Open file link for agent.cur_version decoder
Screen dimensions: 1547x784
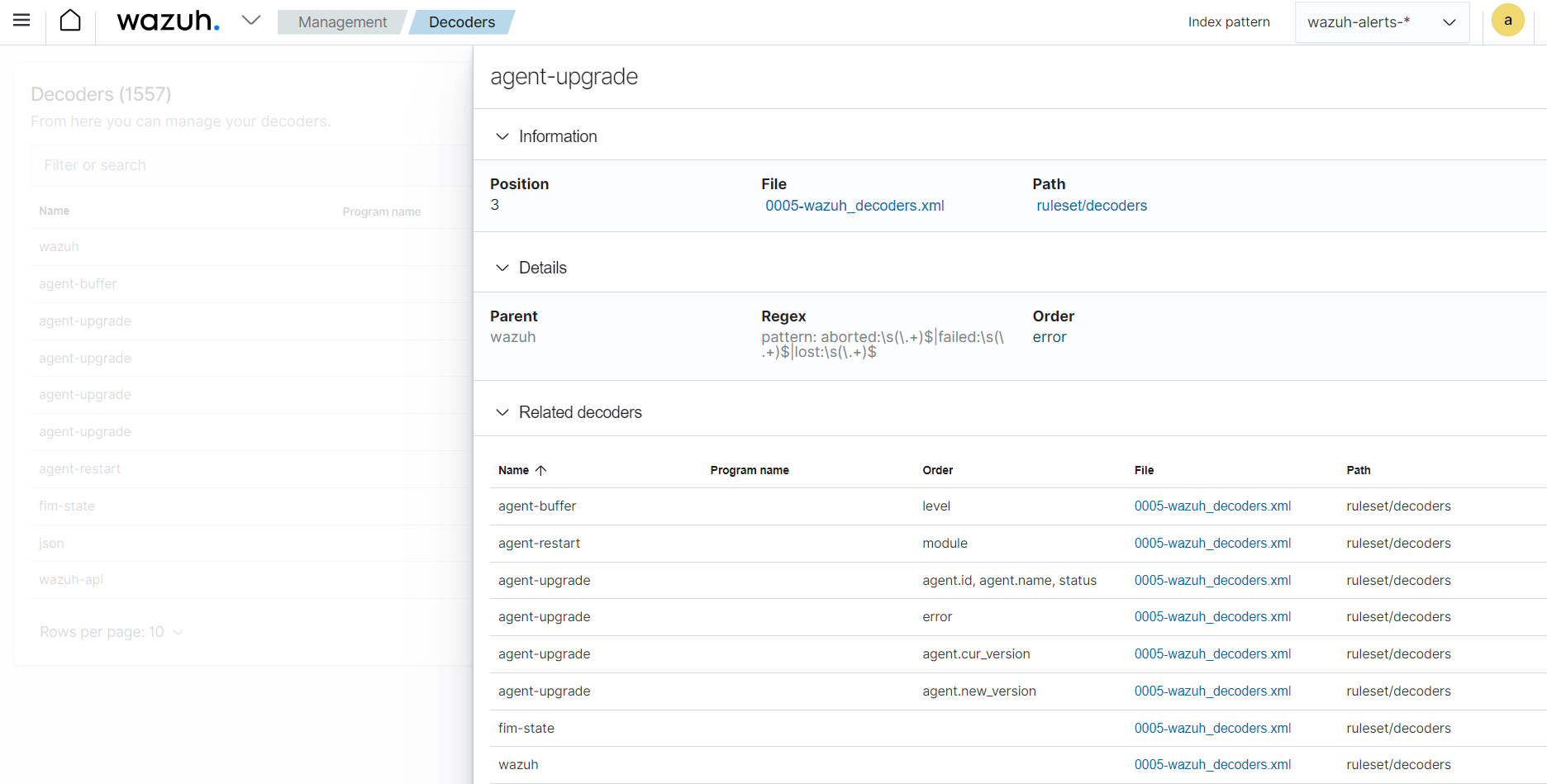point(1212,654)
